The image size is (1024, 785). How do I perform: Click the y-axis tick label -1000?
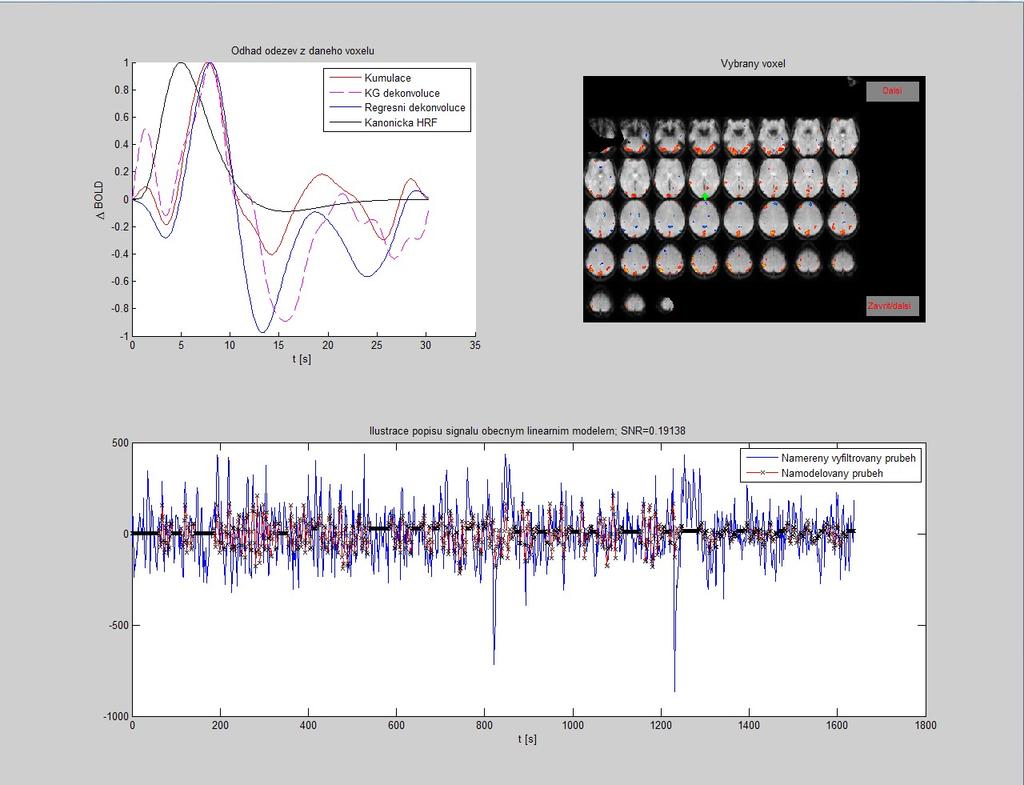pyautogui.click(x=116, y=716)
